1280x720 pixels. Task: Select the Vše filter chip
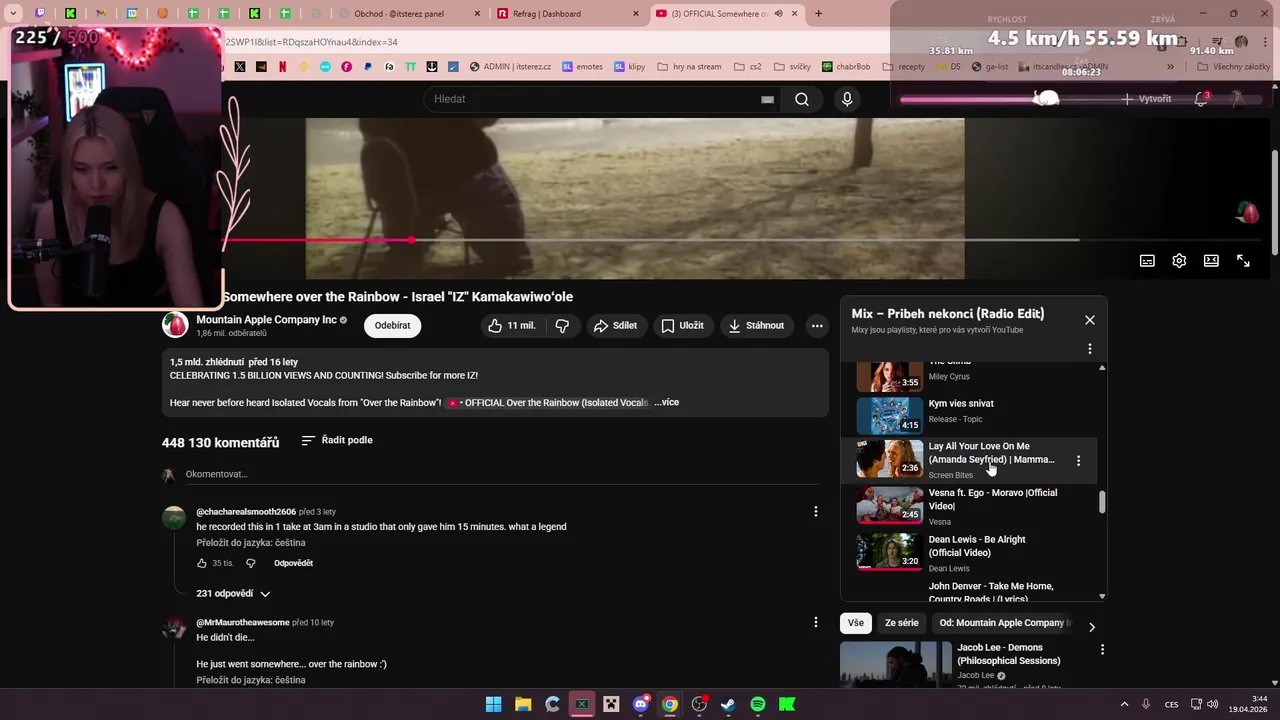[856, 622]
